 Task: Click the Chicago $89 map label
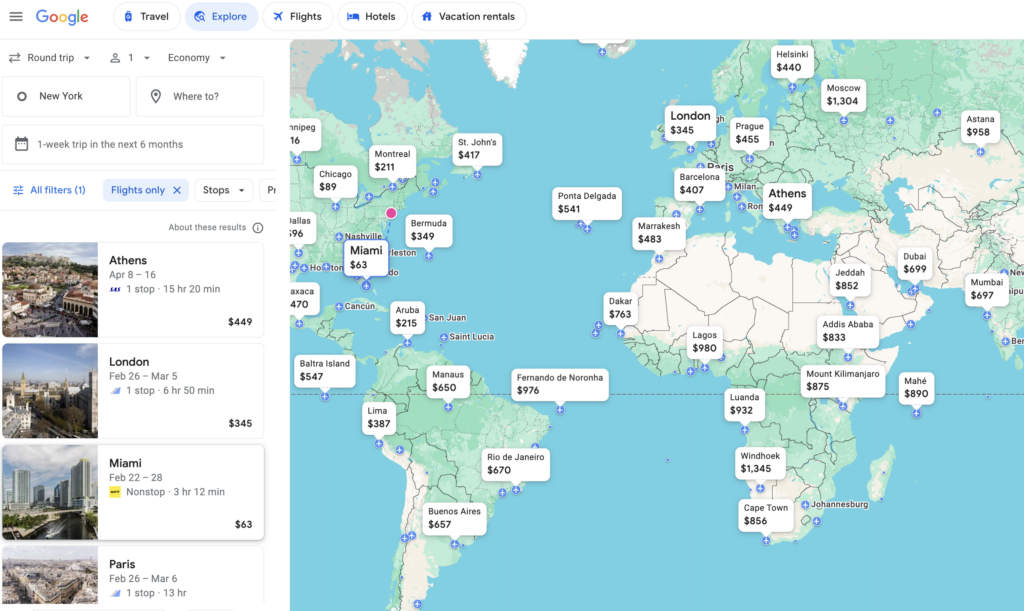tap(335, 181)
